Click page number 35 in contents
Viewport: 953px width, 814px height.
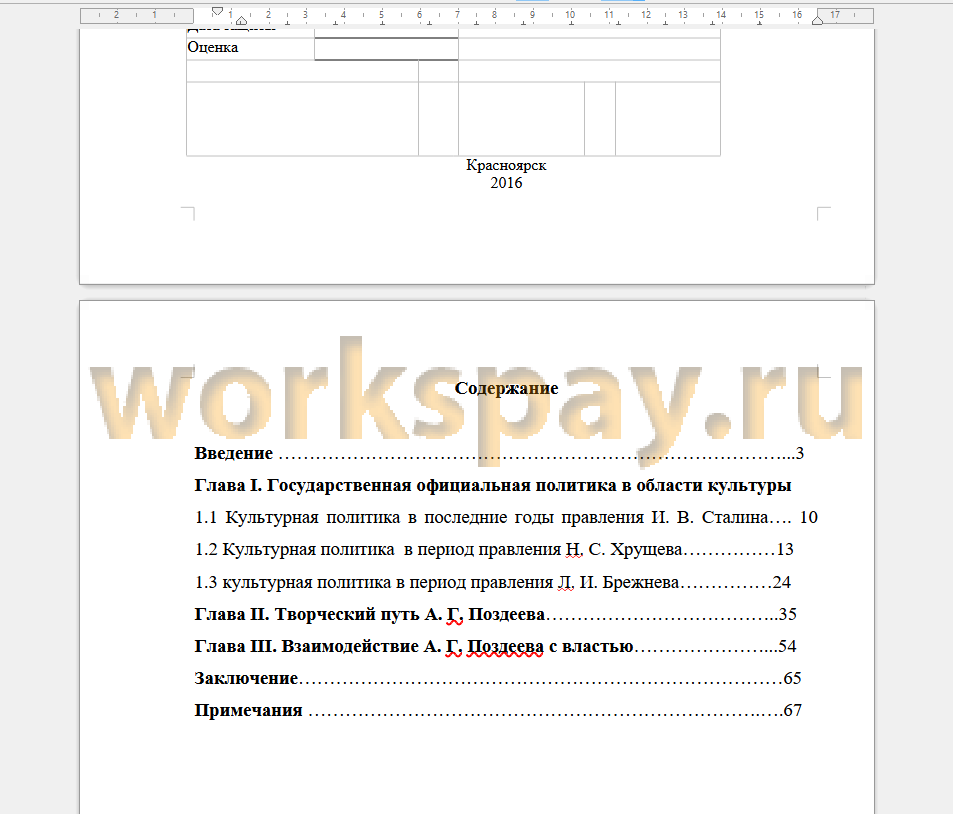(x=788, y=615)
